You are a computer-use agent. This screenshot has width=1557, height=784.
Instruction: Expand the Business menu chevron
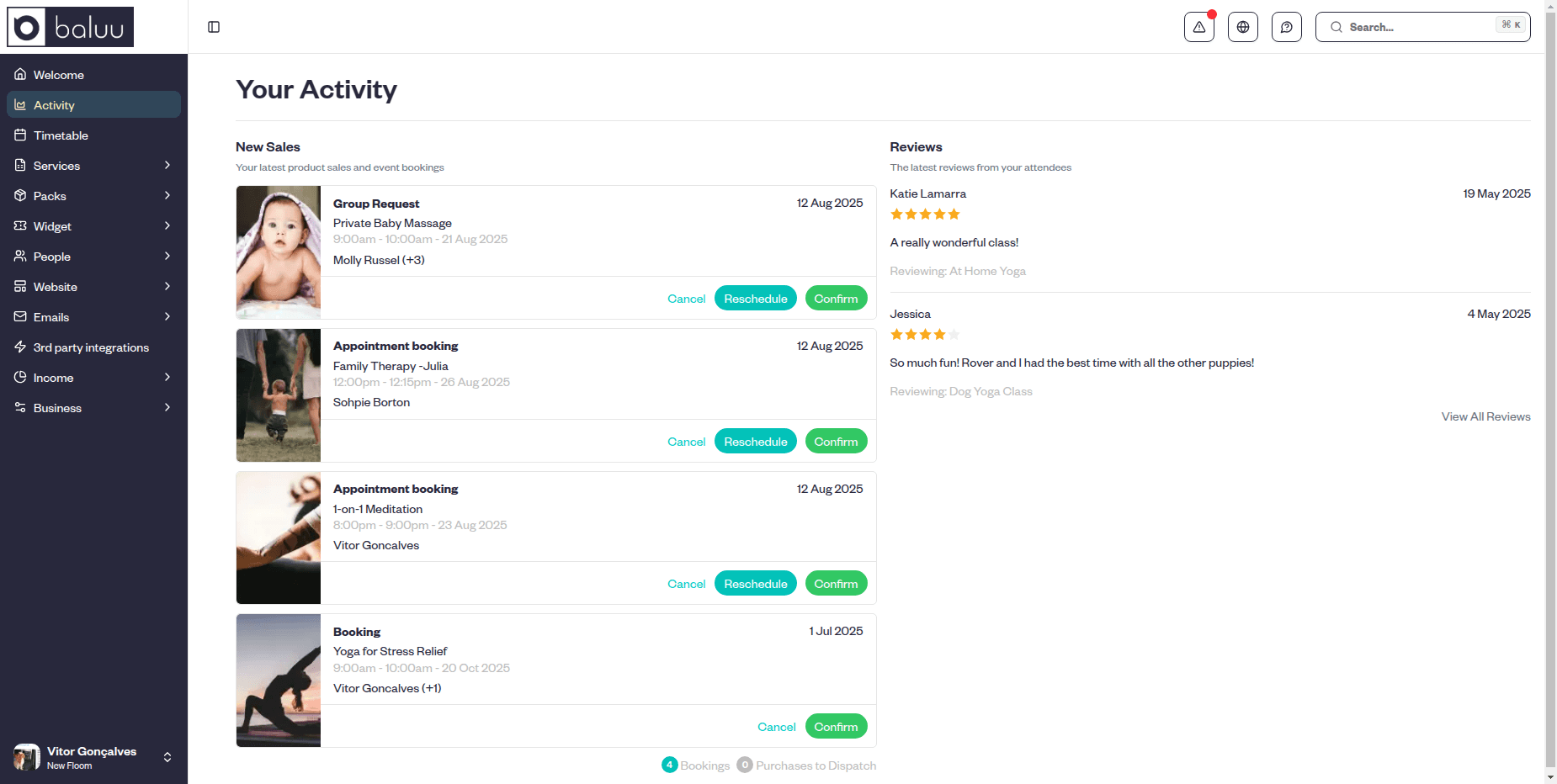pos(167,407)
